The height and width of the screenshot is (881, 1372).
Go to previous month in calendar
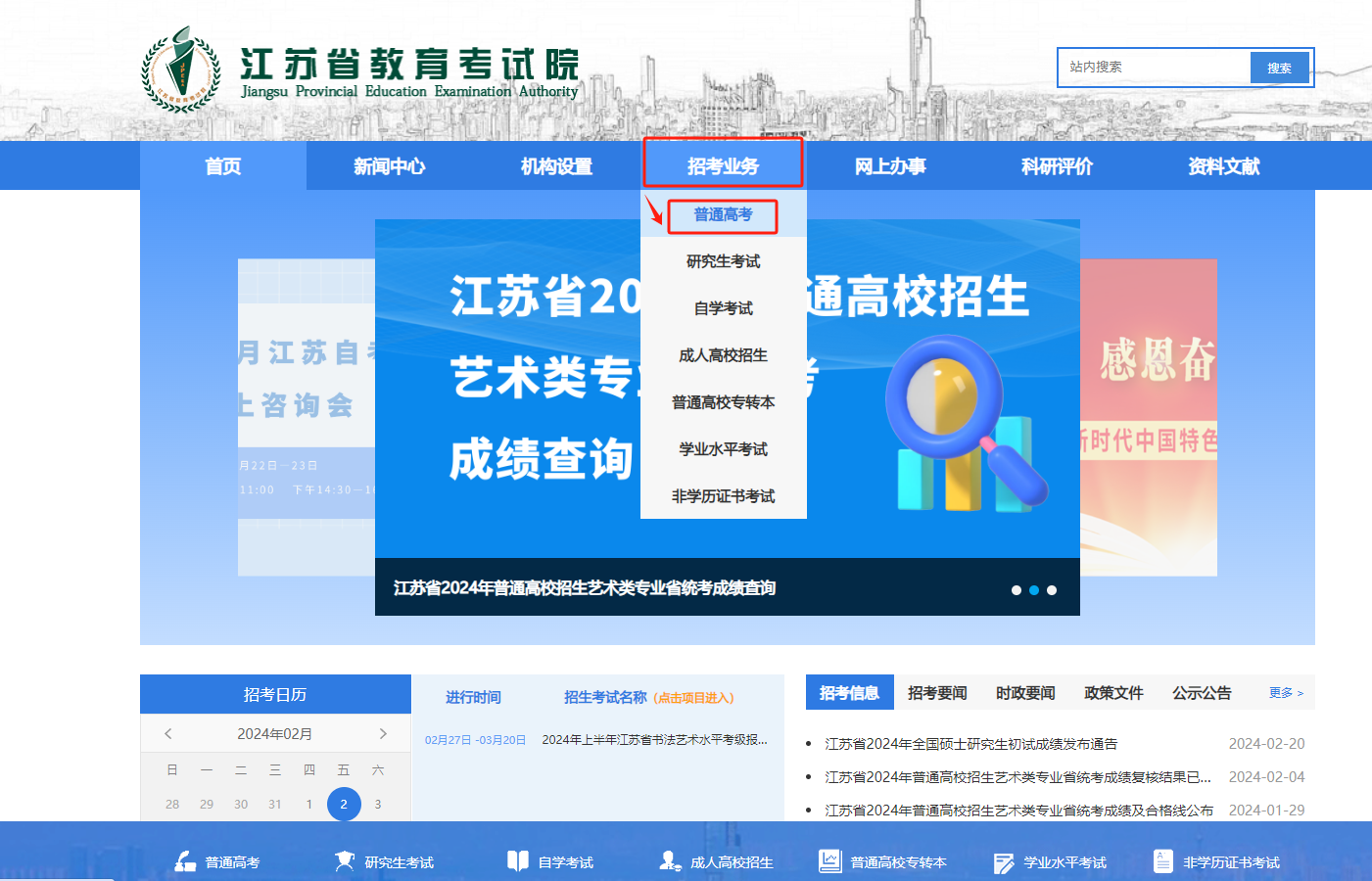pos(168,733)
